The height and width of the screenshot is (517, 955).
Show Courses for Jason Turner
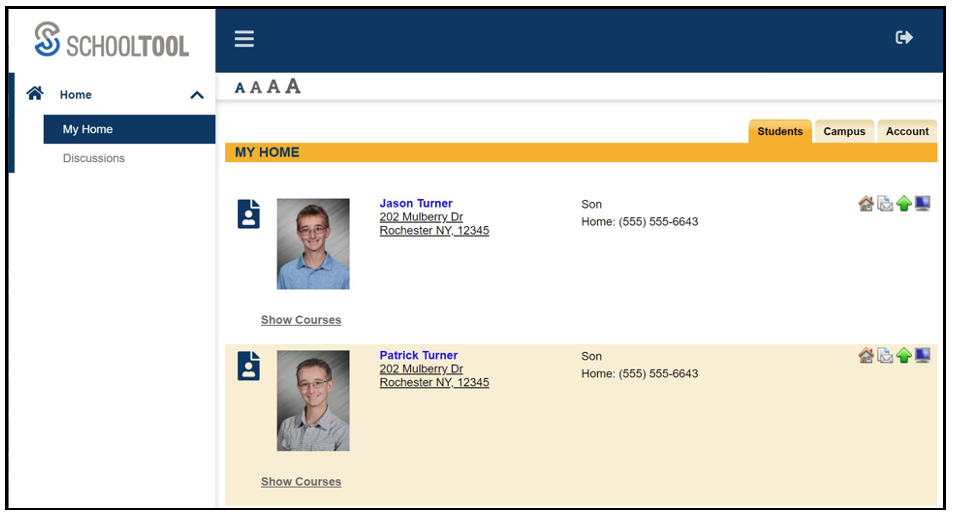[301, 320]
